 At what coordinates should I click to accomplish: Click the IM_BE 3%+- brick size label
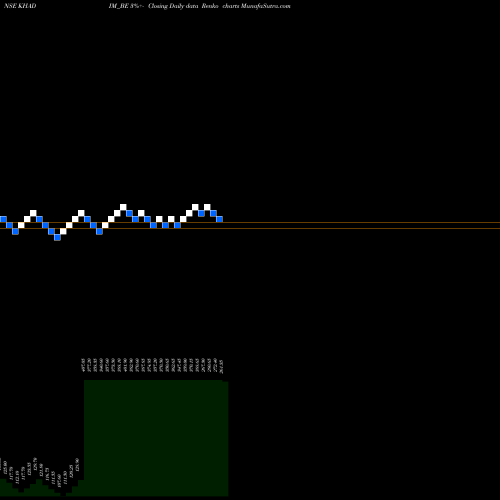[126, 6]
